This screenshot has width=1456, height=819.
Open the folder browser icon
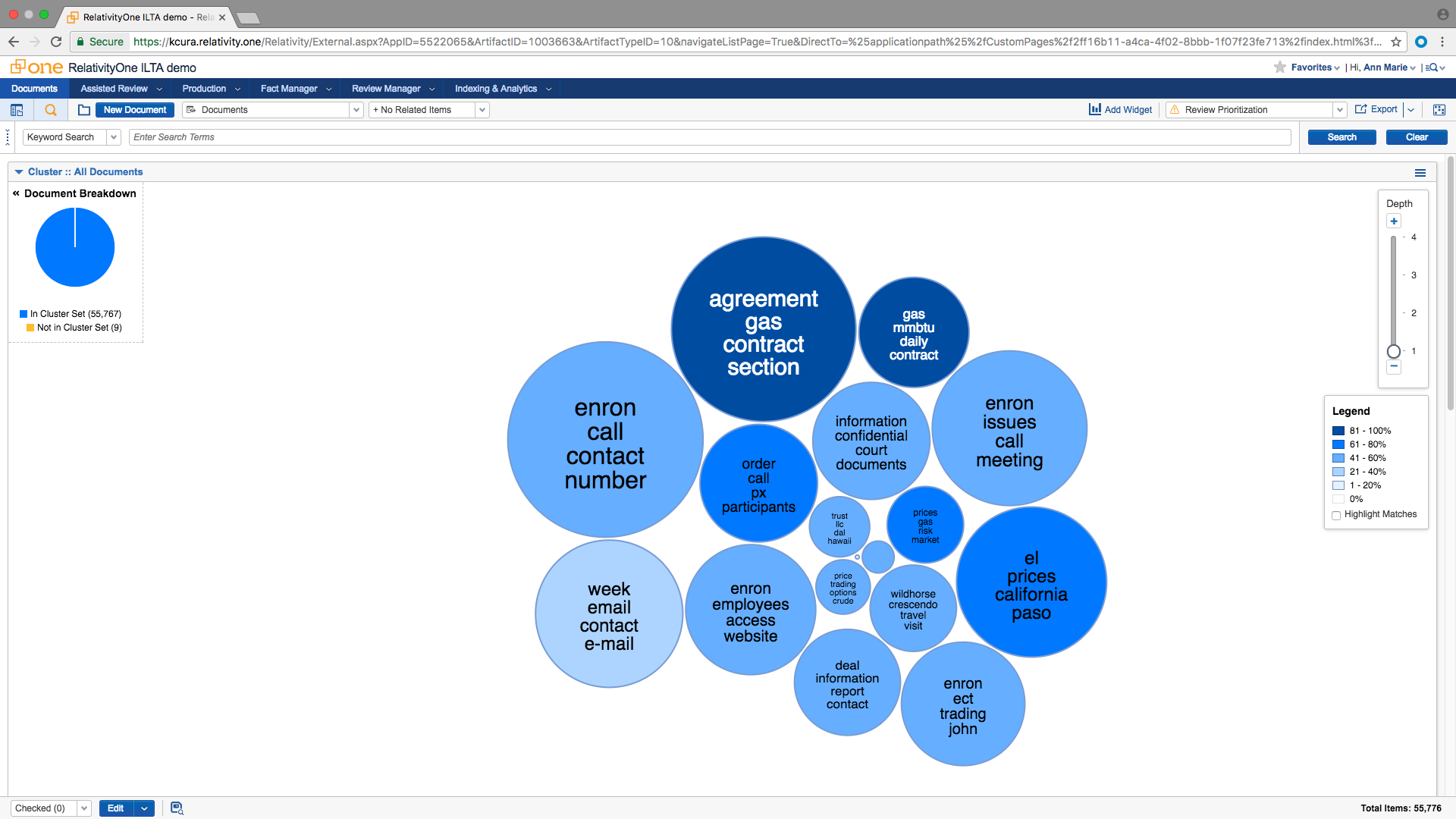(x=84, y=110)
